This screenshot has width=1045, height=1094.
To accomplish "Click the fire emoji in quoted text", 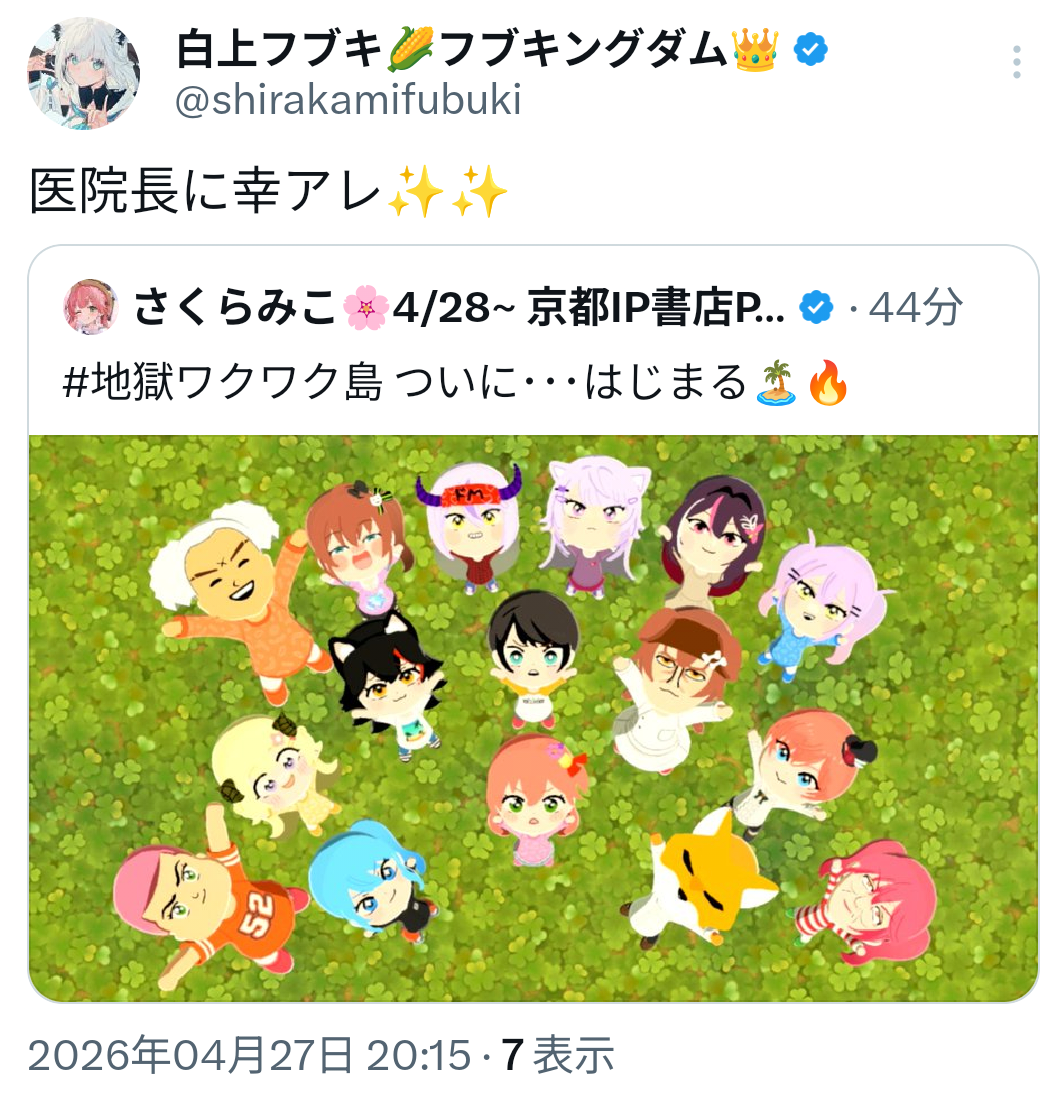I will point(828,383).
